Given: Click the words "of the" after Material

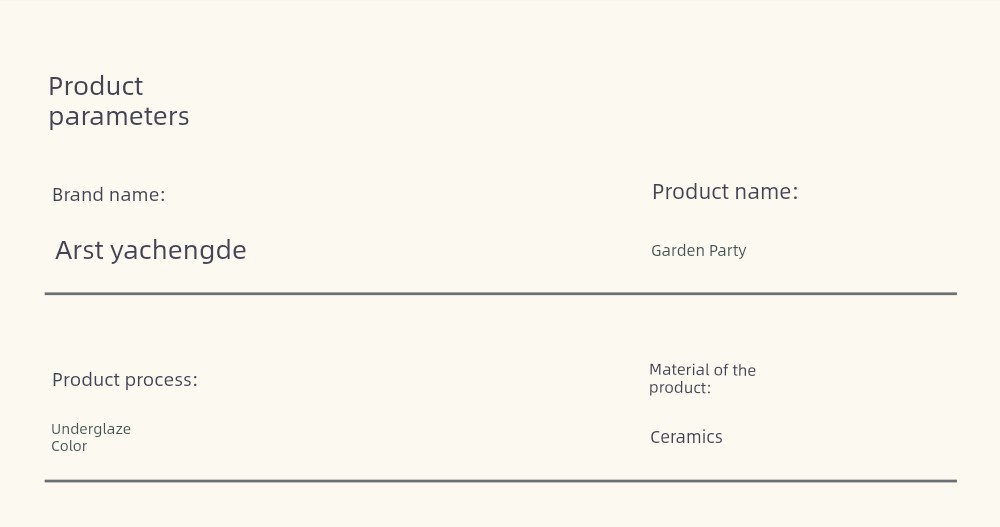Looking at the screenshot, I should coord(735,370).
